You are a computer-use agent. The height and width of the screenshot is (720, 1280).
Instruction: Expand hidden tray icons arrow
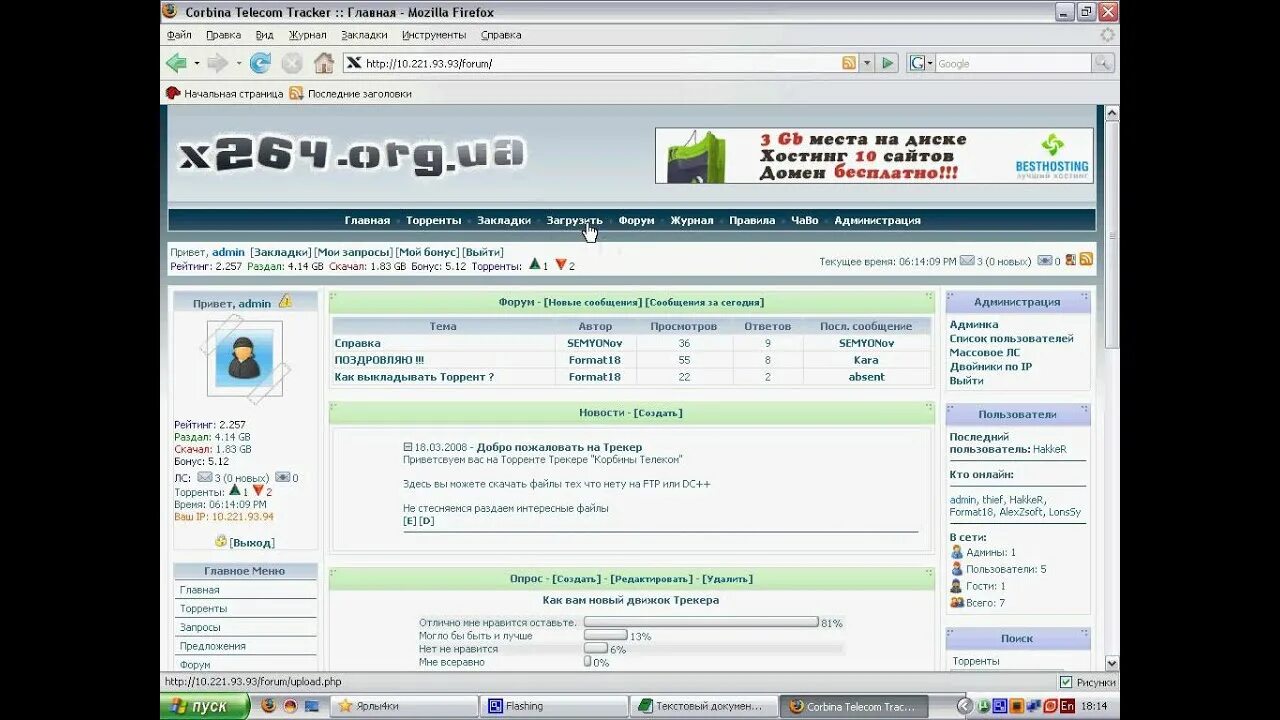pos(966,706)
